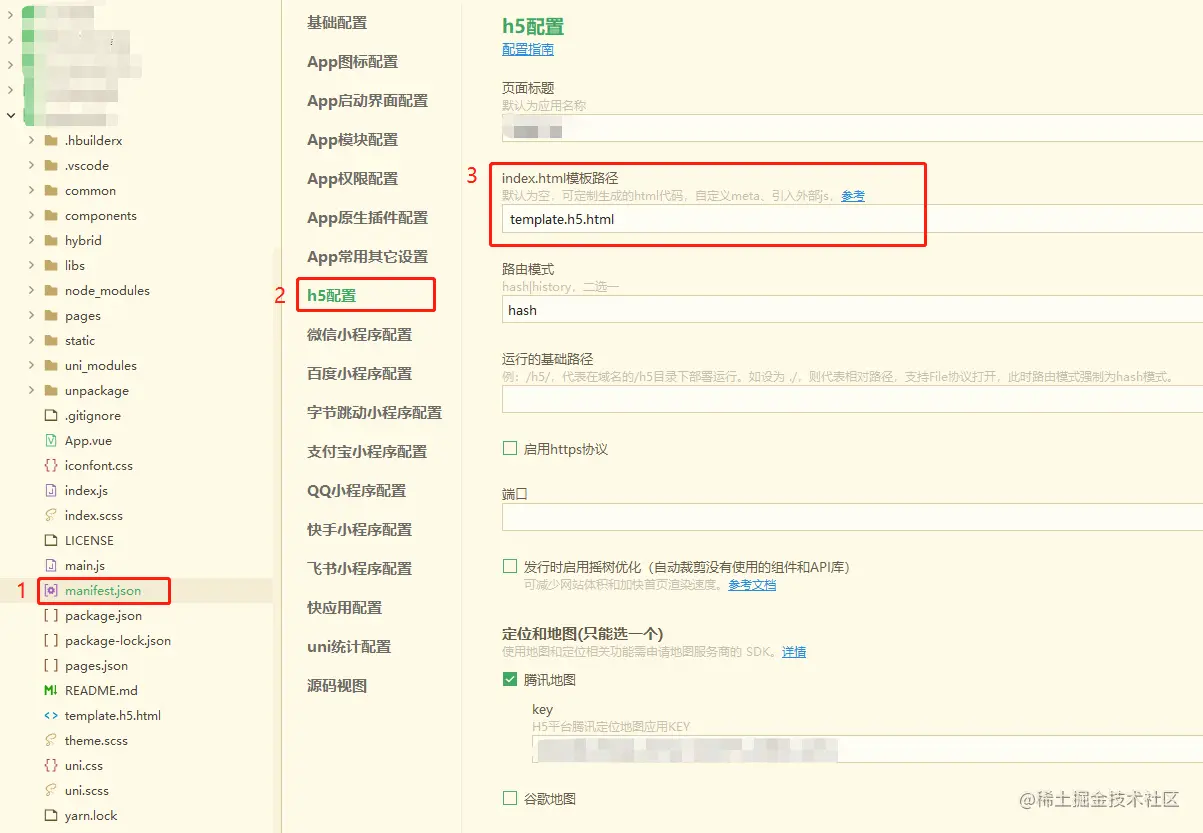The image size is (1203, 833).
Task: Click the libs folder icon
Action: 51,266
